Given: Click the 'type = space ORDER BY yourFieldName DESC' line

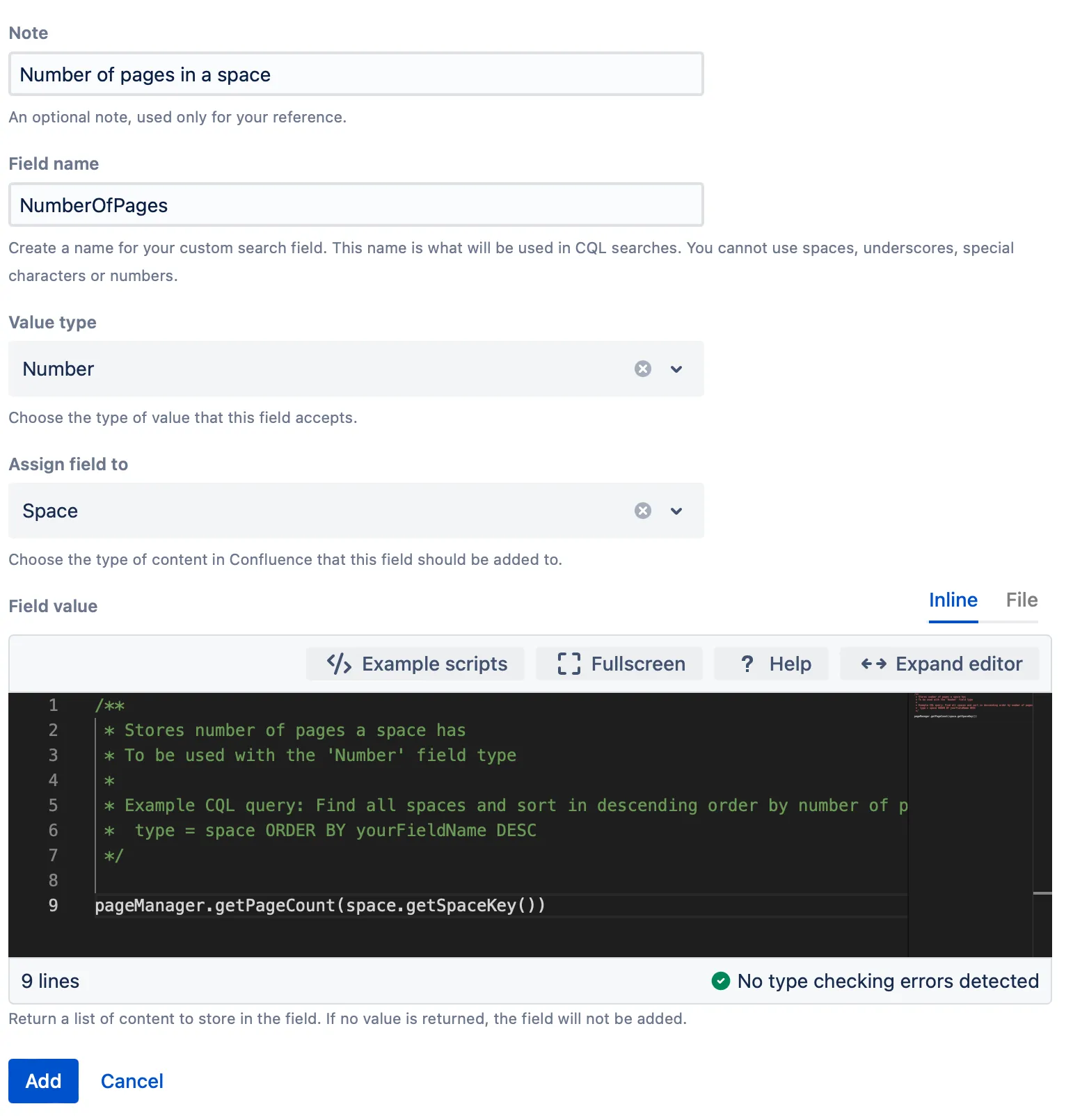Looking at the screenshot, I should [320, 831].
